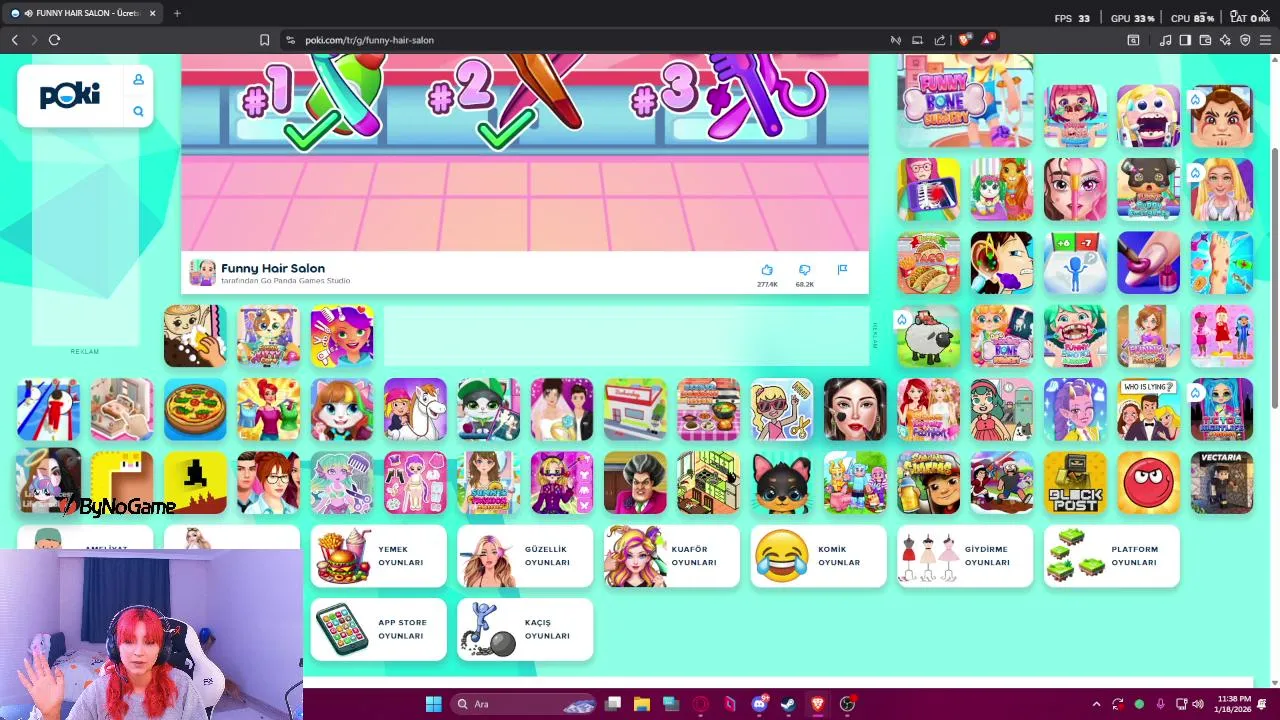Image resolution: width=1280 pixels, height=720 pixels.
Task: Open OBS Studio from taskbar
Action: click(847, 704)
